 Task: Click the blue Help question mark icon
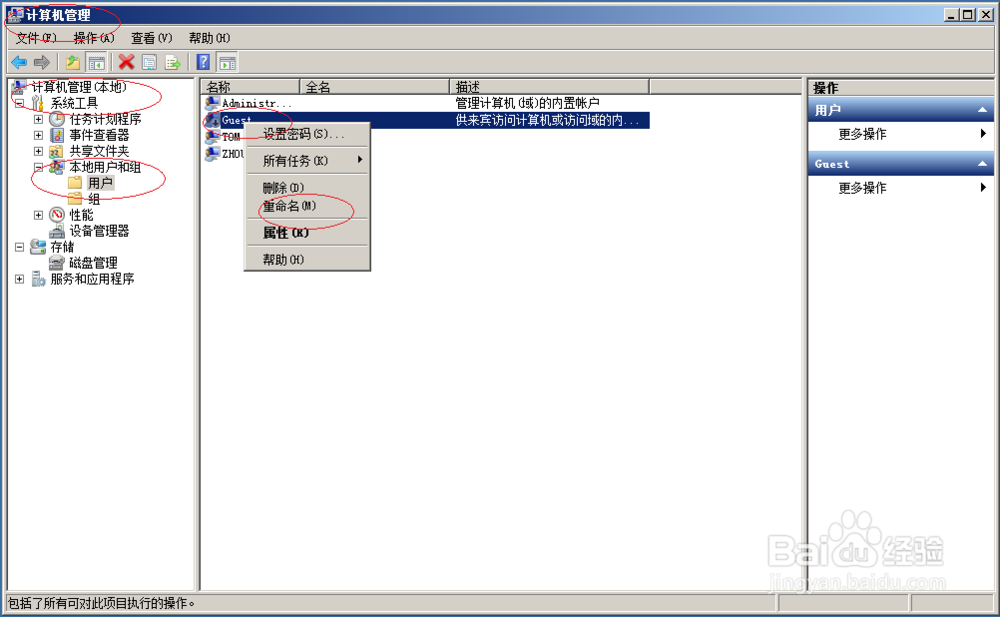tap(203, 63)
